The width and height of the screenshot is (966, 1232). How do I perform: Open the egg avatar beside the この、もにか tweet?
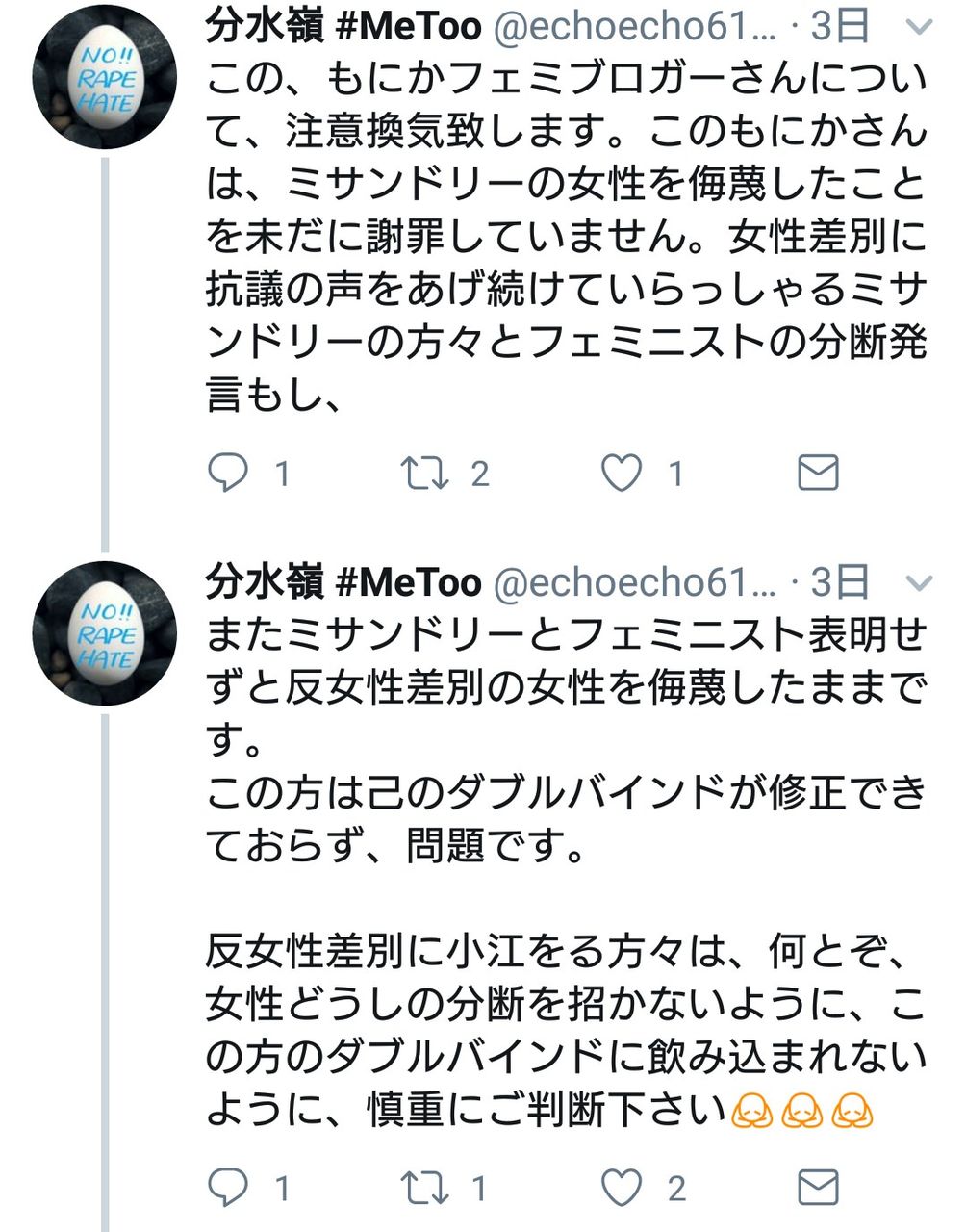click(x=105, y=77)
